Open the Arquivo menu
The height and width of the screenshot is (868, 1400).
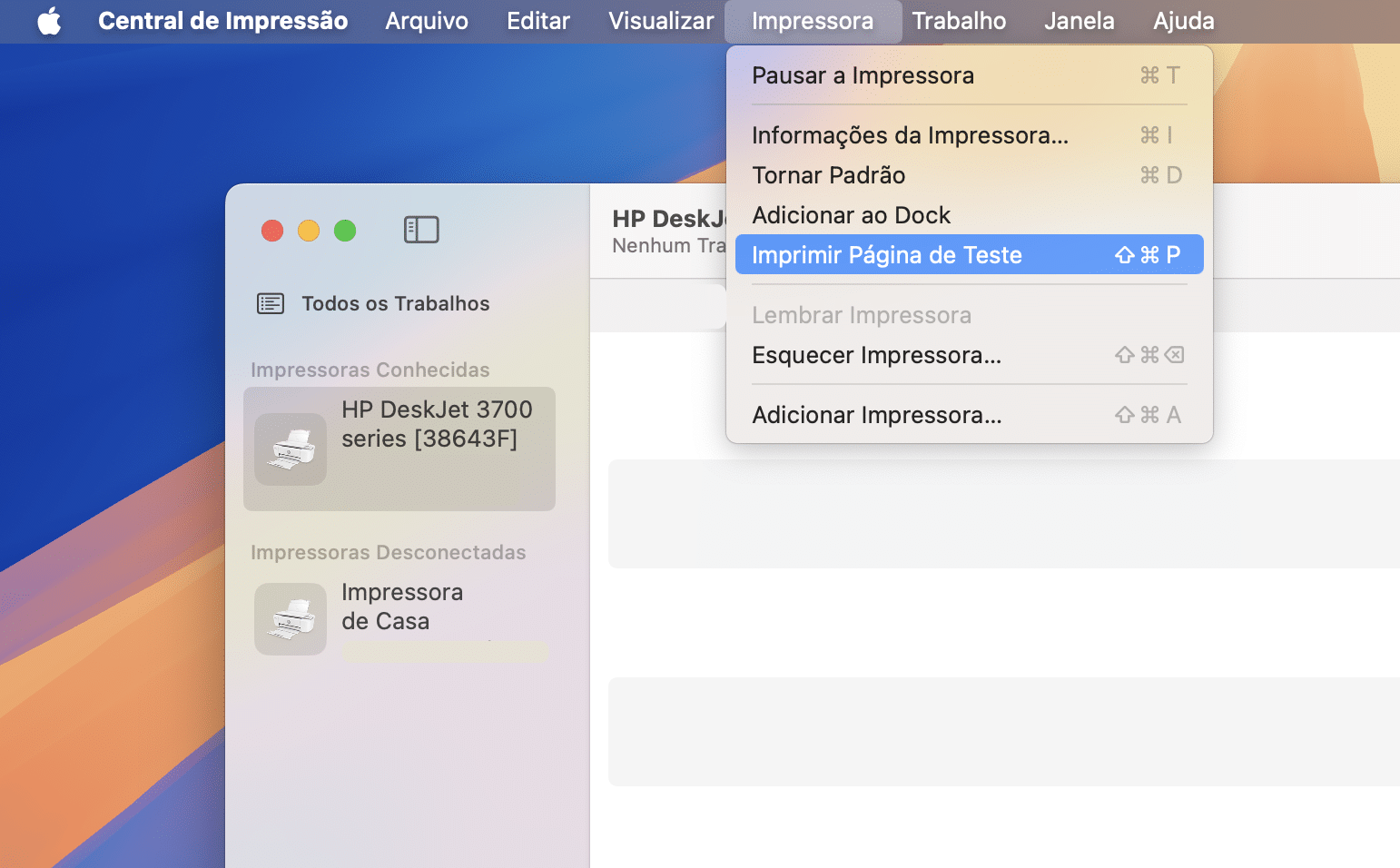pyautogui.click(x=427, y=21)
